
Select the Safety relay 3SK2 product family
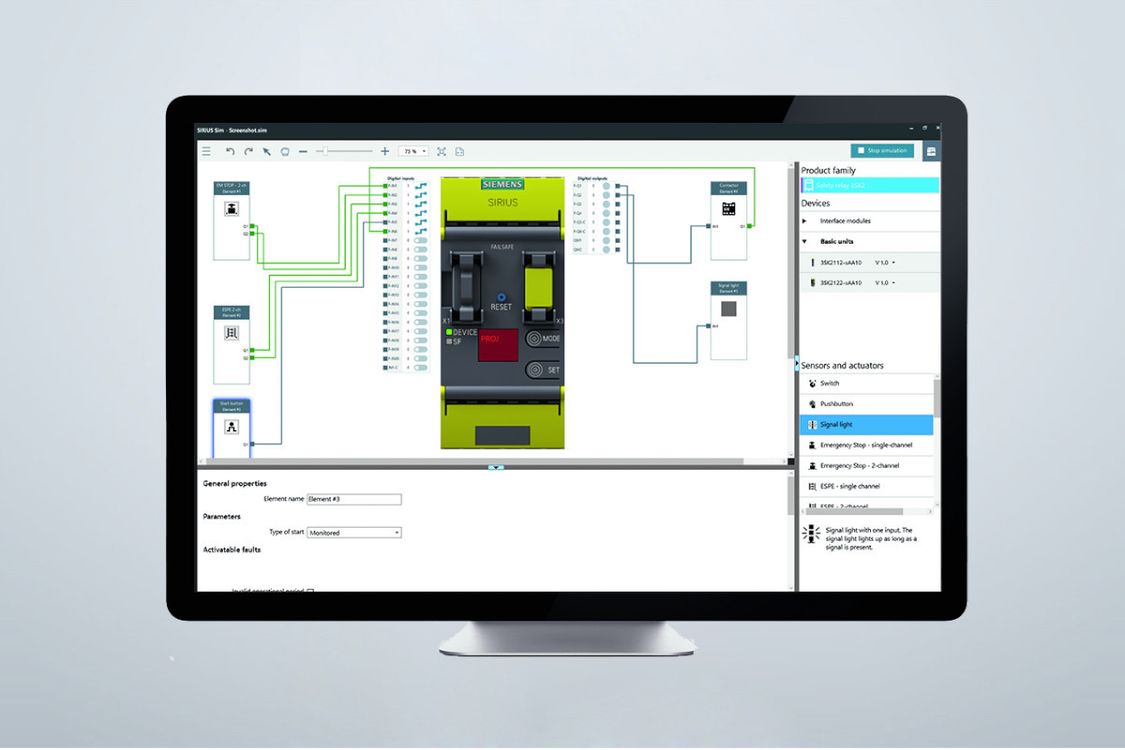(870, 185)
